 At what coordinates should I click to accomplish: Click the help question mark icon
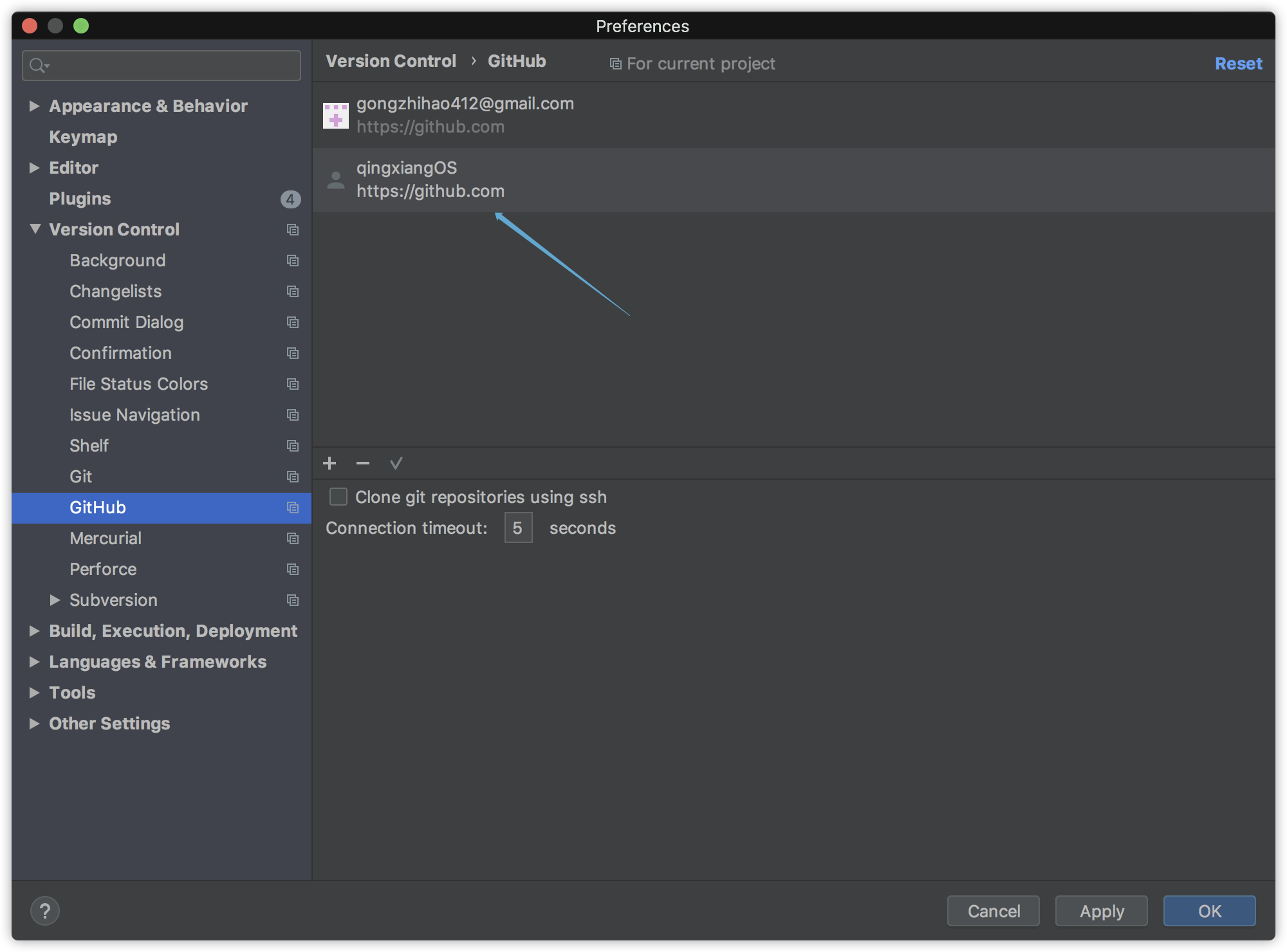45,911
